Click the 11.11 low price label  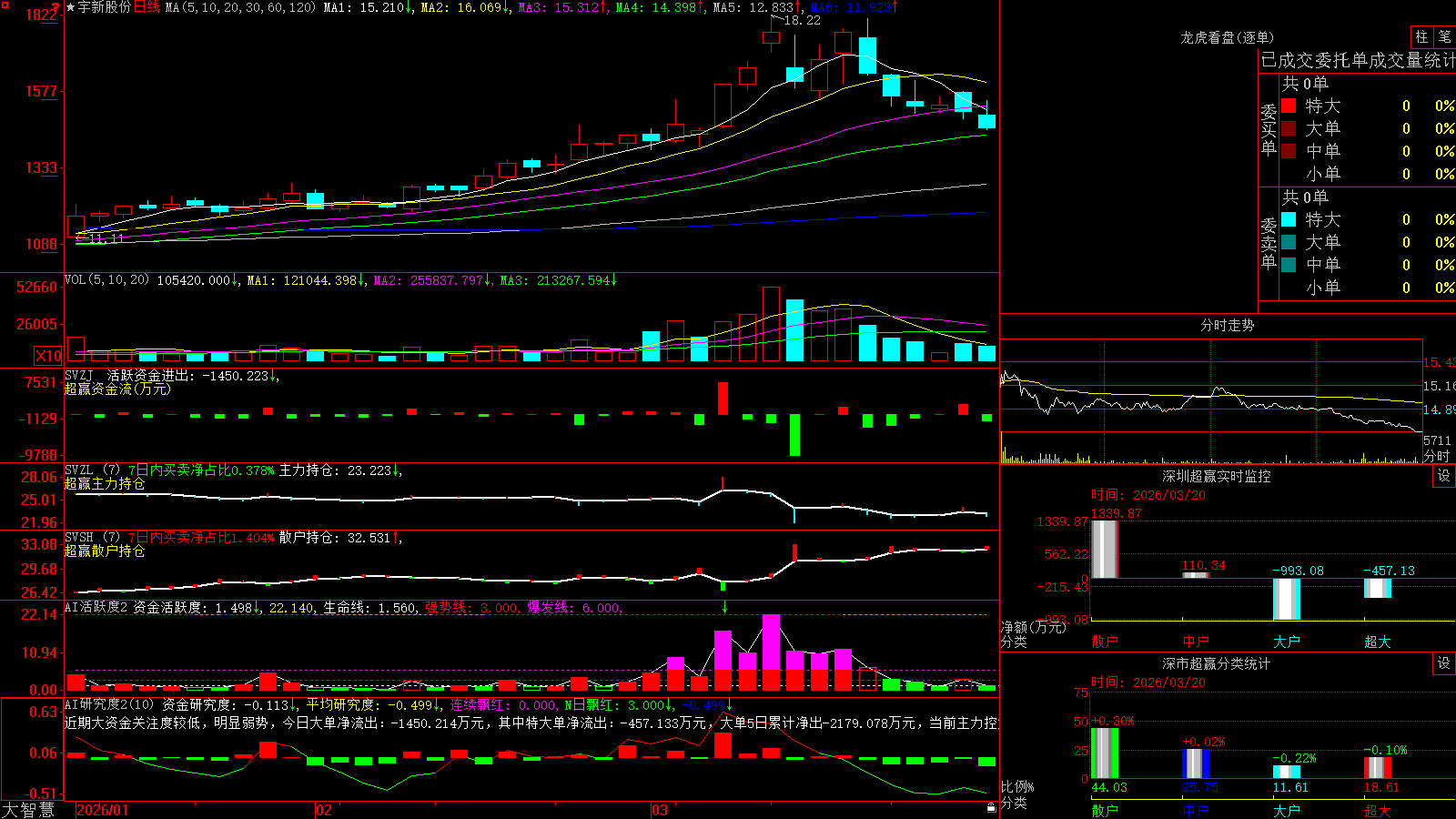point(107,238)
